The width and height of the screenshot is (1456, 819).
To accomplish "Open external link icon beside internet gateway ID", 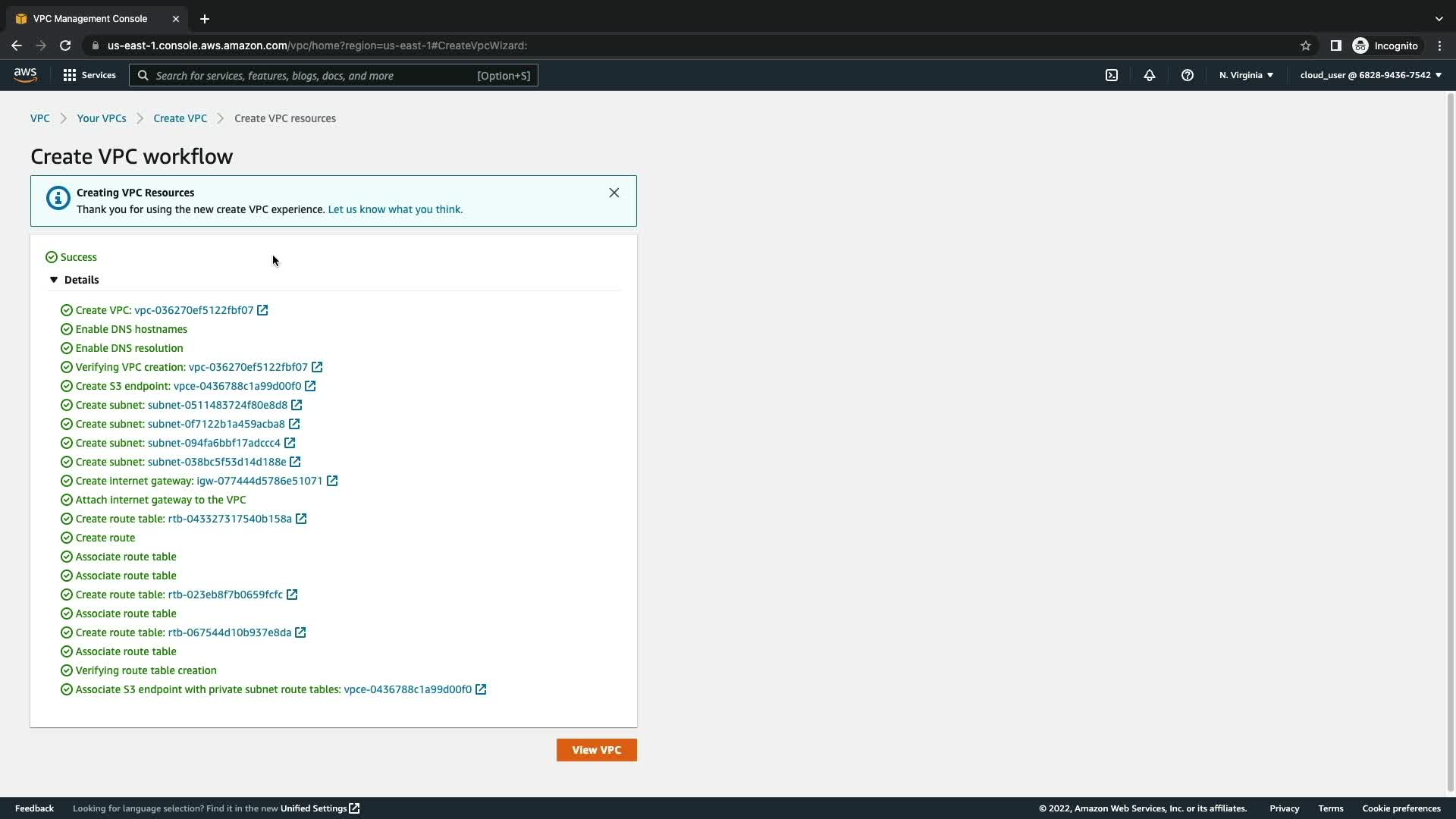I will [x=332, y=481].
